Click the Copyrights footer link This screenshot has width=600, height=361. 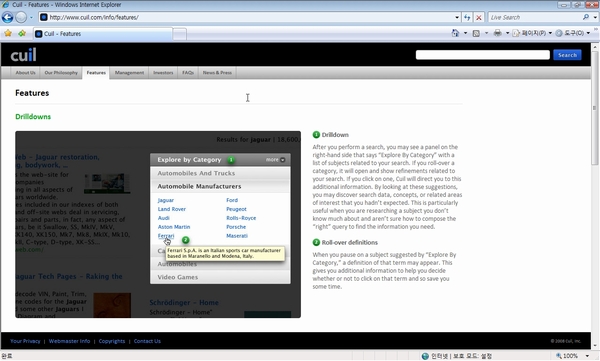[112, 341]
